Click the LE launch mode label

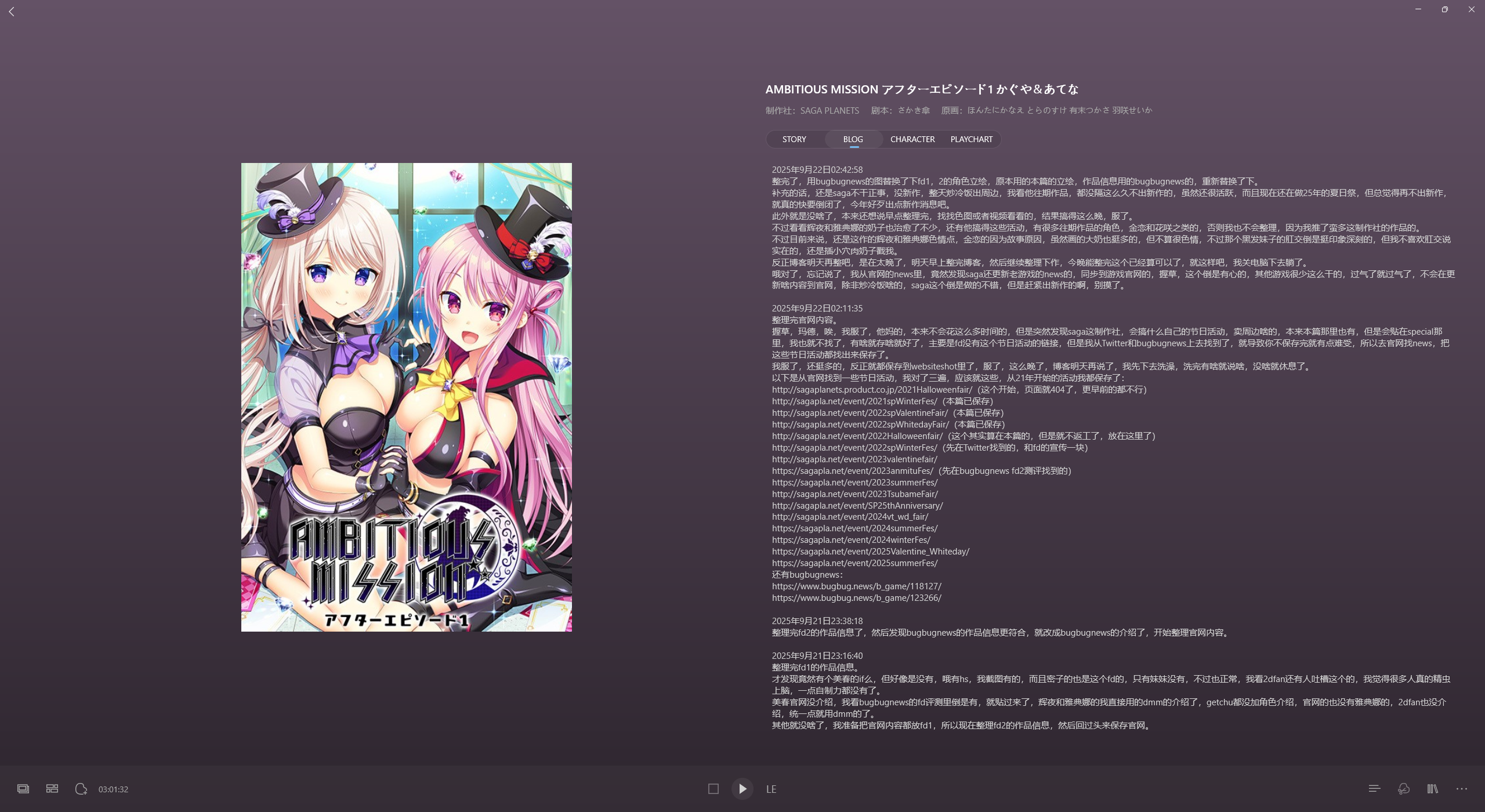click(771, 789)
